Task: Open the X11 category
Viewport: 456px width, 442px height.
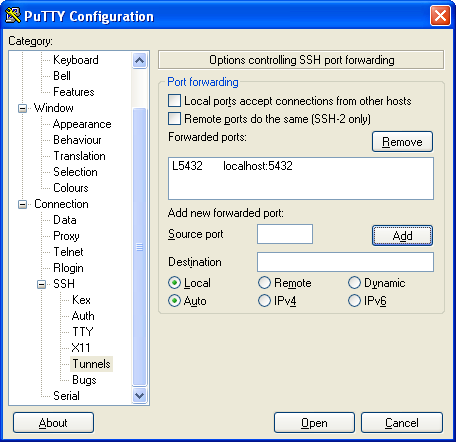Action: tap(81, 348)
